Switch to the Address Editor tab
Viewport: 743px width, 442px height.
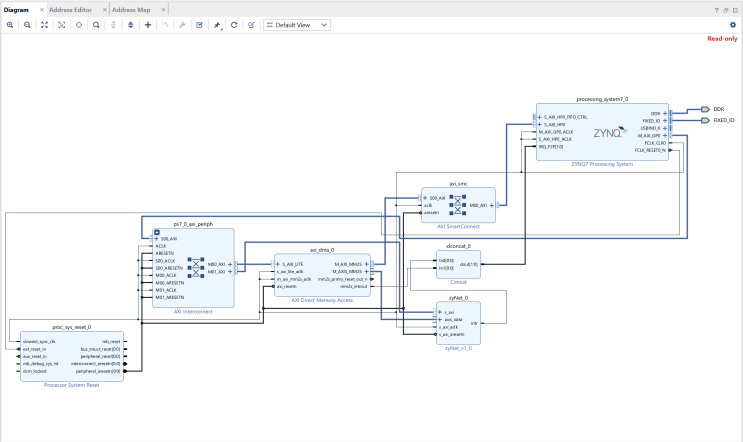pos(71,10)
